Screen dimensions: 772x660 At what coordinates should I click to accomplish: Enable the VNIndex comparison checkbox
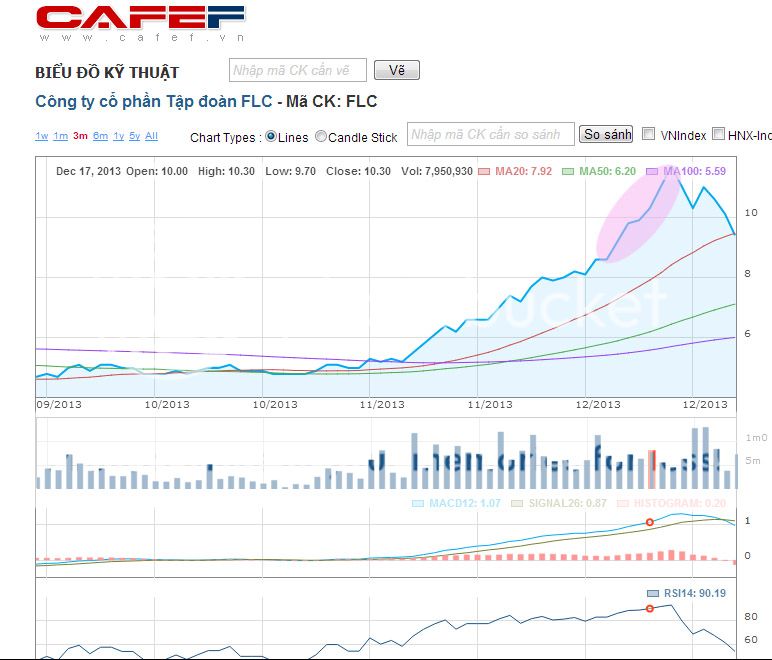649,134
